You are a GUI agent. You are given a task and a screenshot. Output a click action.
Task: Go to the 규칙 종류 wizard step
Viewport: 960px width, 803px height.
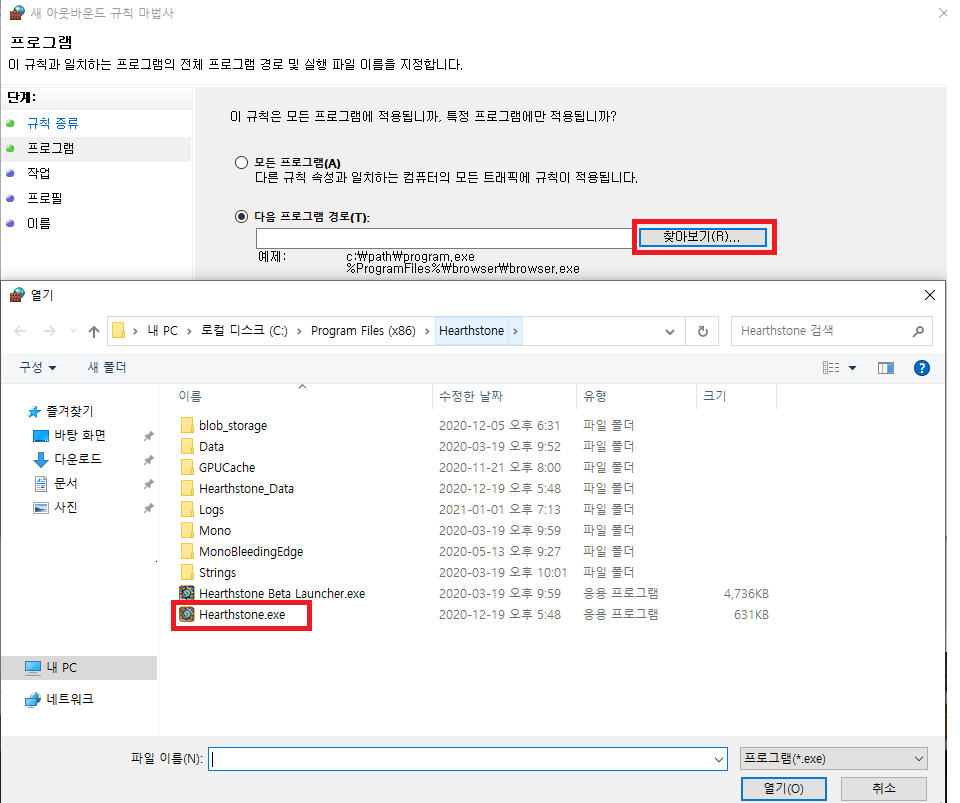53,123
